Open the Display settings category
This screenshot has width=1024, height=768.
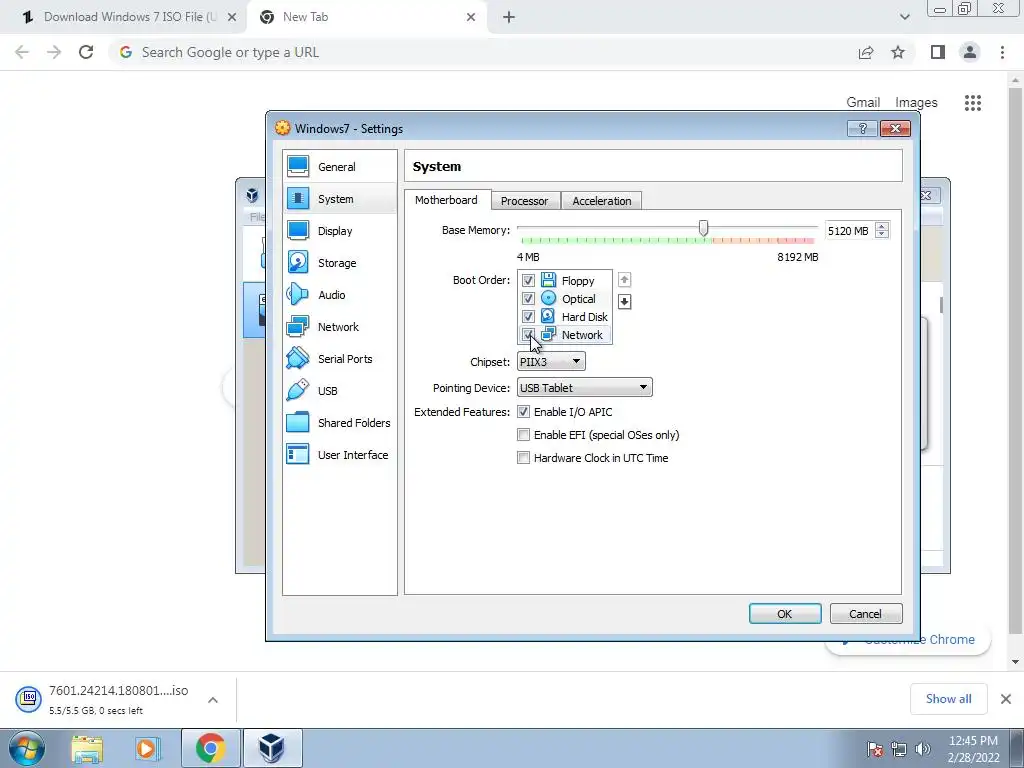(340, 231)
